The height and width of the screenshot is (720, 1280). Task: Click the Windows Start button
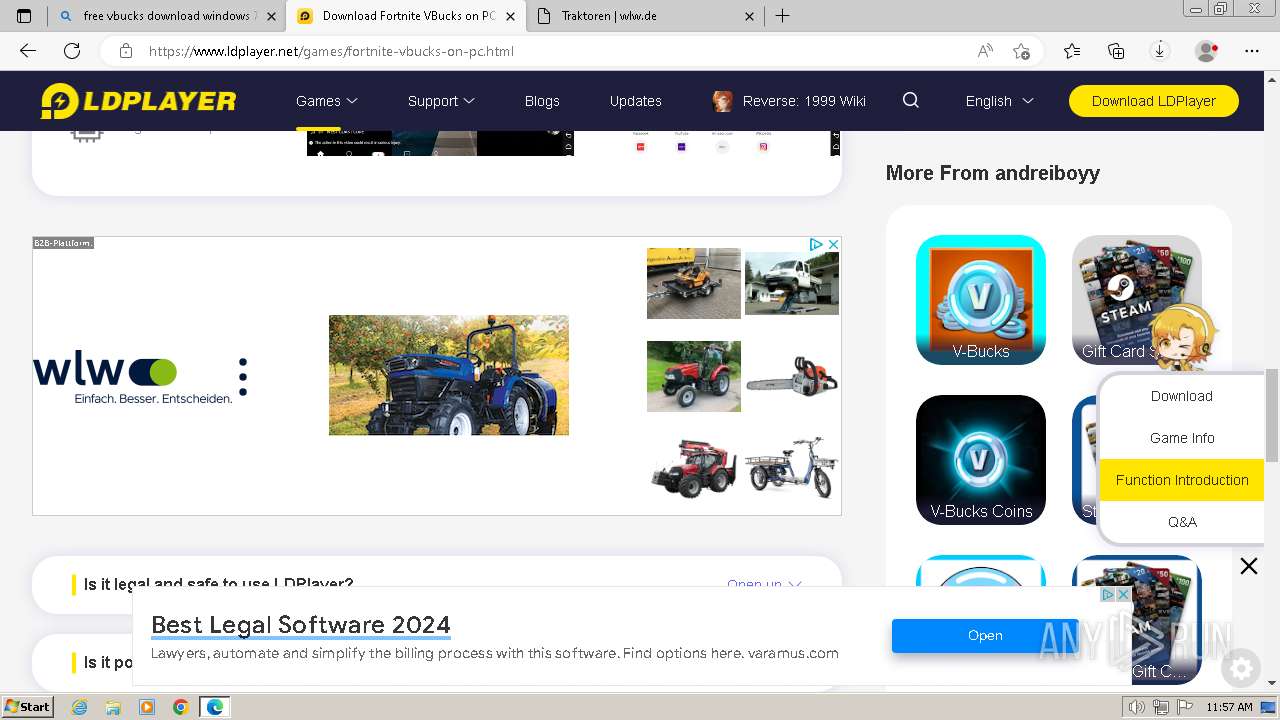pos(27,707)
